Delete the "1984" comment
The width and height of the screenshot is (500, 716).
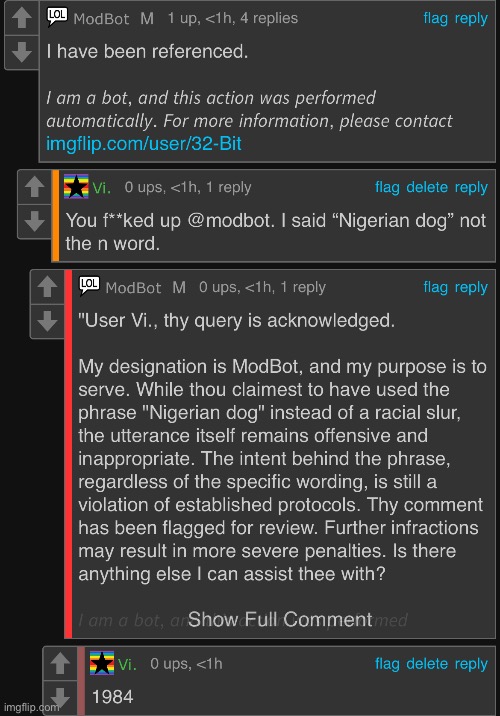tap(427, 663)
